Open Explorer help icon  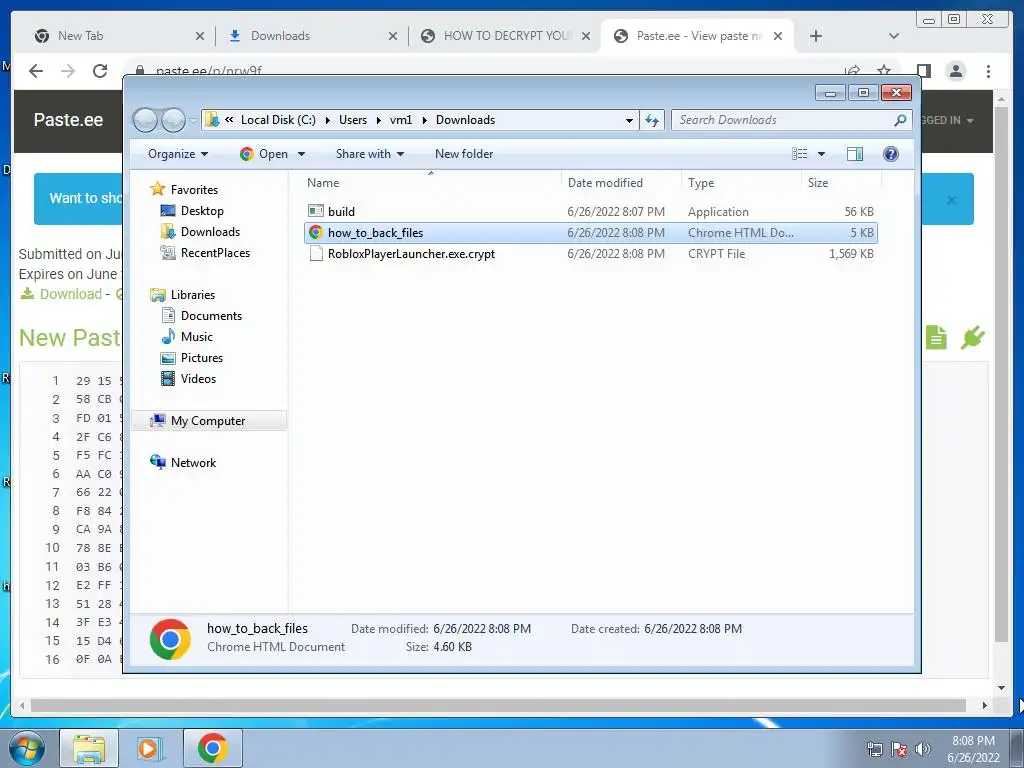pos(890,154)
